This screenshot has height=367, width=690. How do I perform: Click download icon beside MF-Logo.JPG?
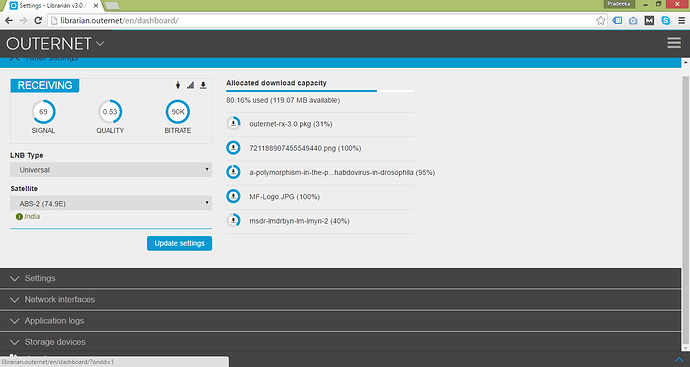233,196
